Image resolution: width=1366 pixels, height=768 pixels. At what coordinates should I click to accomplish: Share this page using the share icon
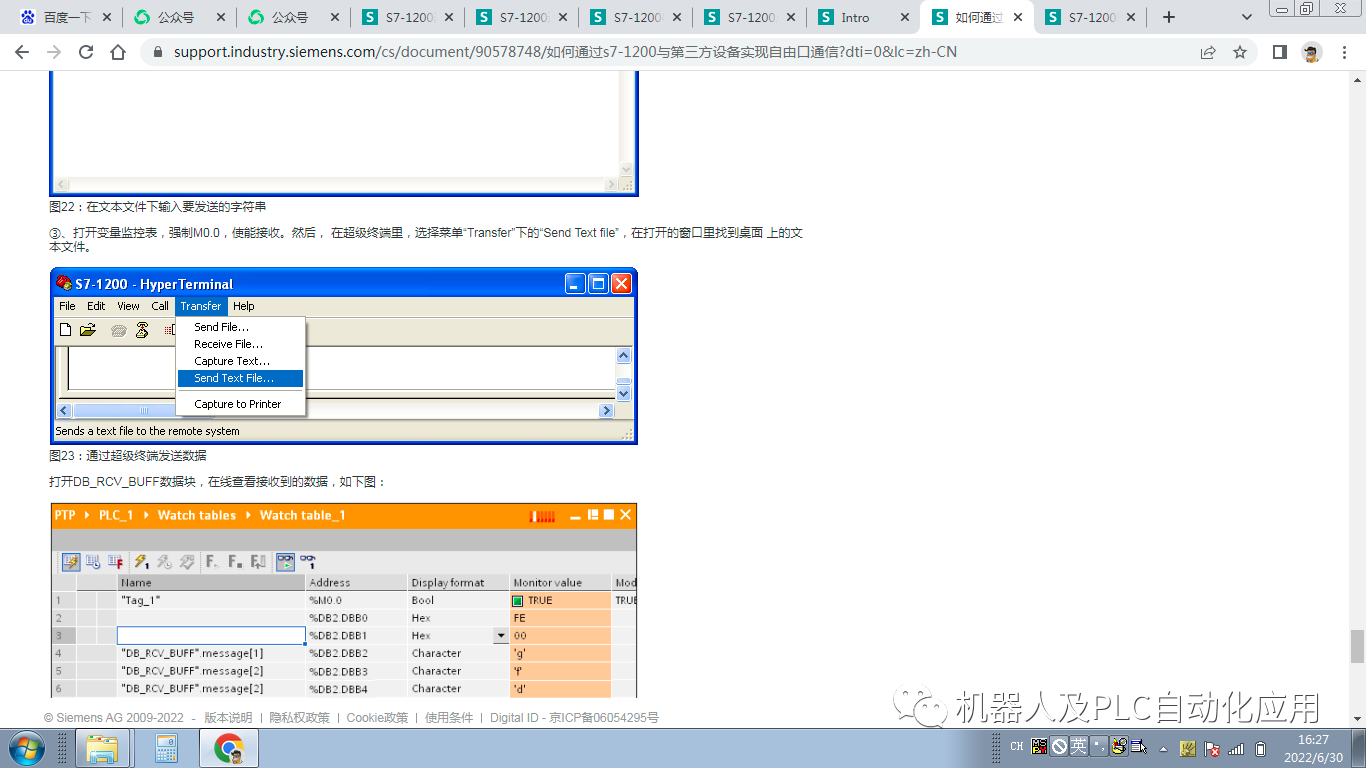(x=1208, y=52)
